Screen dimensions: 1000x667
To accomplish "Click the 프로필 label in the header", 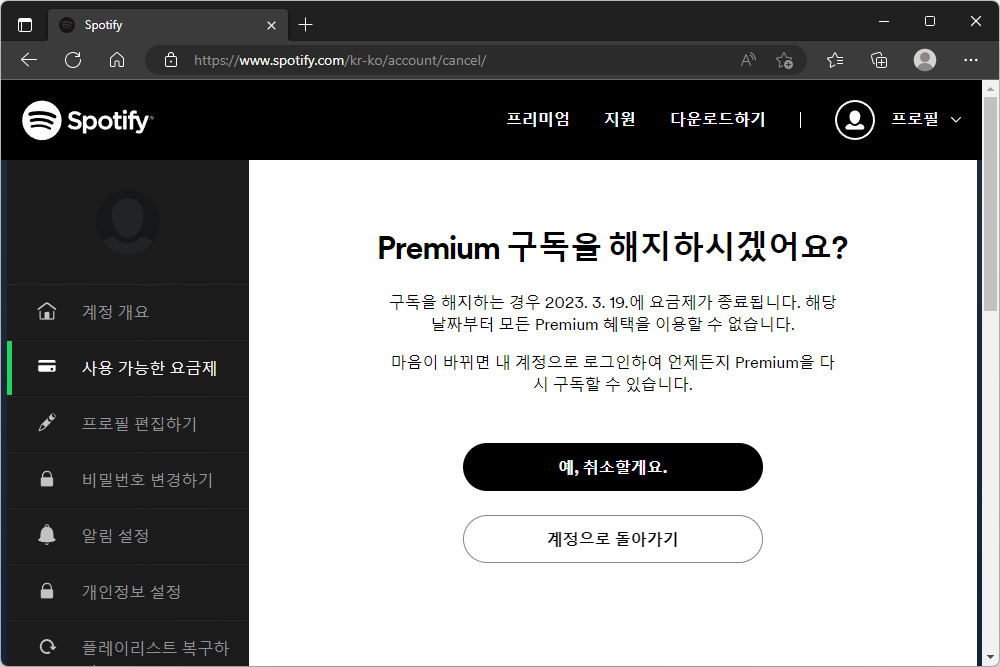I will [915, 119].
